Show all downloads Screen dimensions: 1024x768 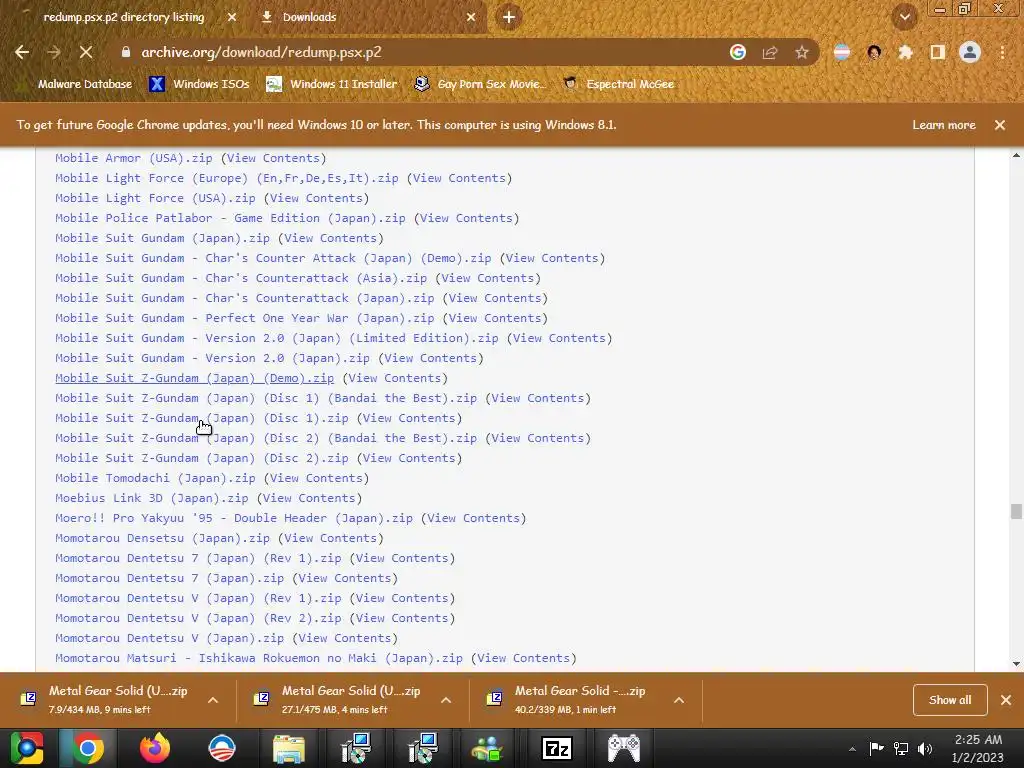point(950,700)
